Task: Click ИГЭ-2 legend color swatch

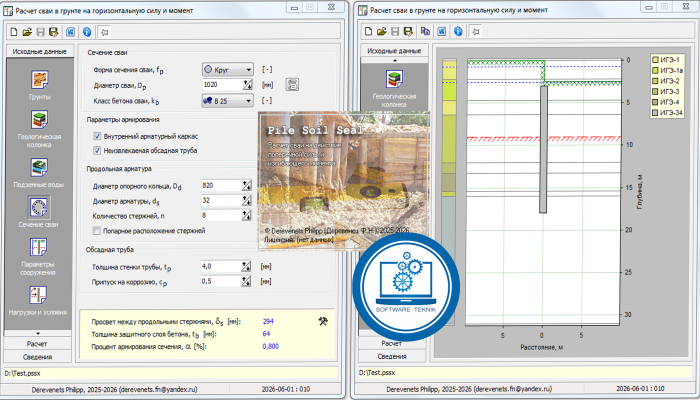Action: (x=654, y=81)
